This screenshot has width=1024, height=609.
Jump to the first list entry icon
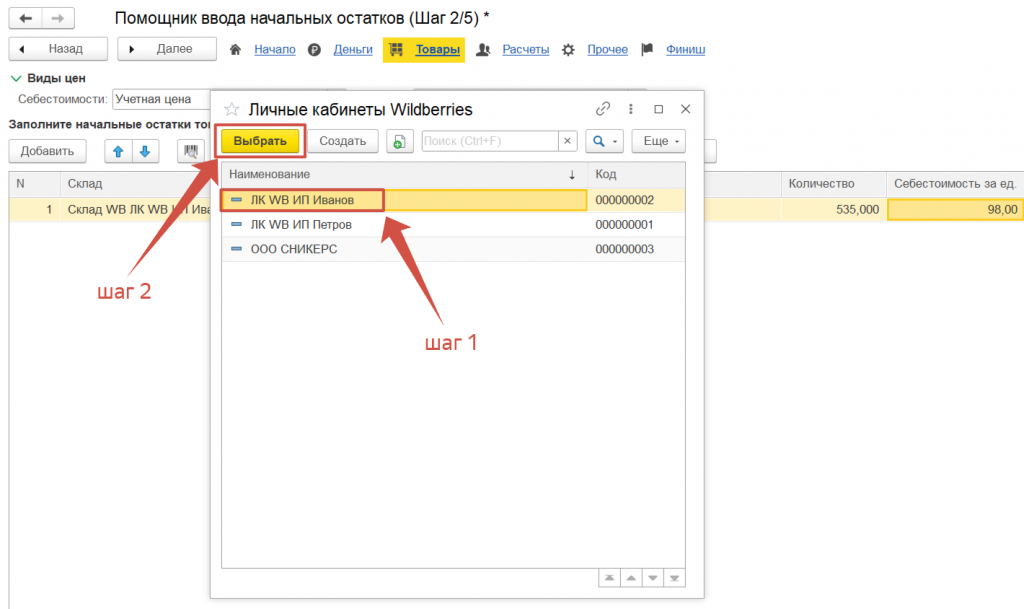[x=608, y=577]
